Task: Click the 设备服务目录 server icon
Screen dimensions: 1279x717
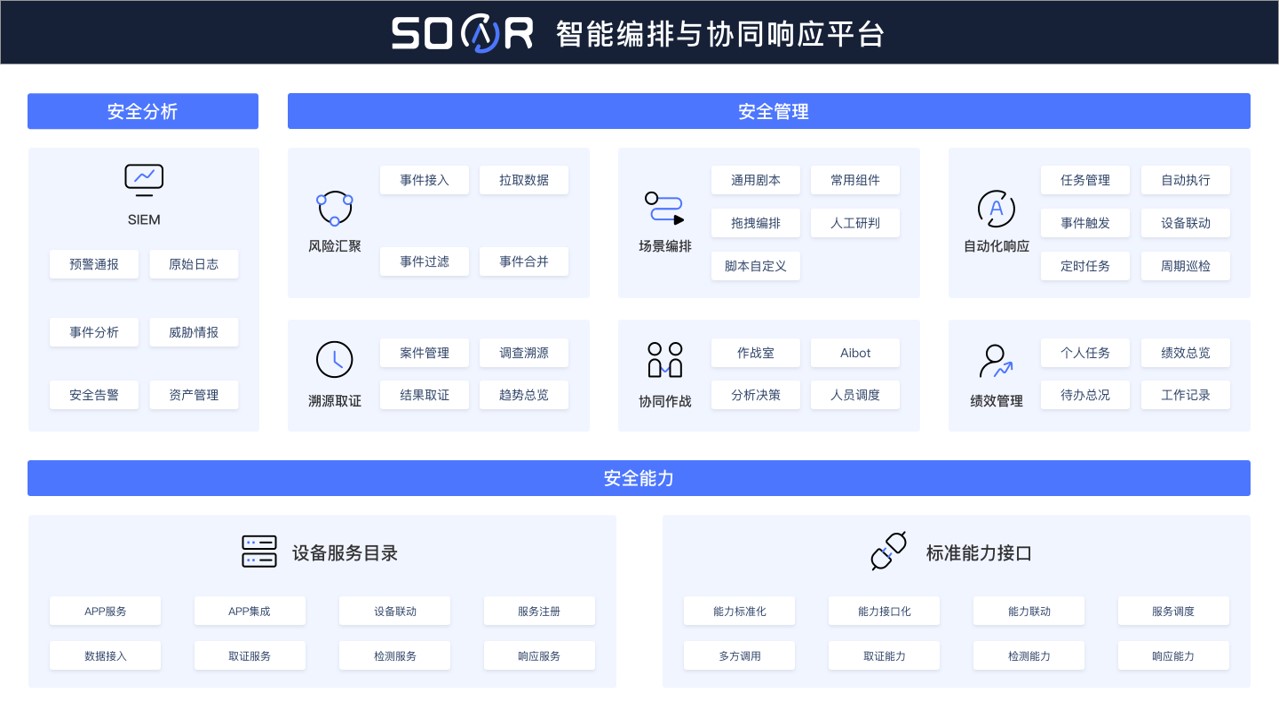Action: pyautogui.click(x=259, y=552)
